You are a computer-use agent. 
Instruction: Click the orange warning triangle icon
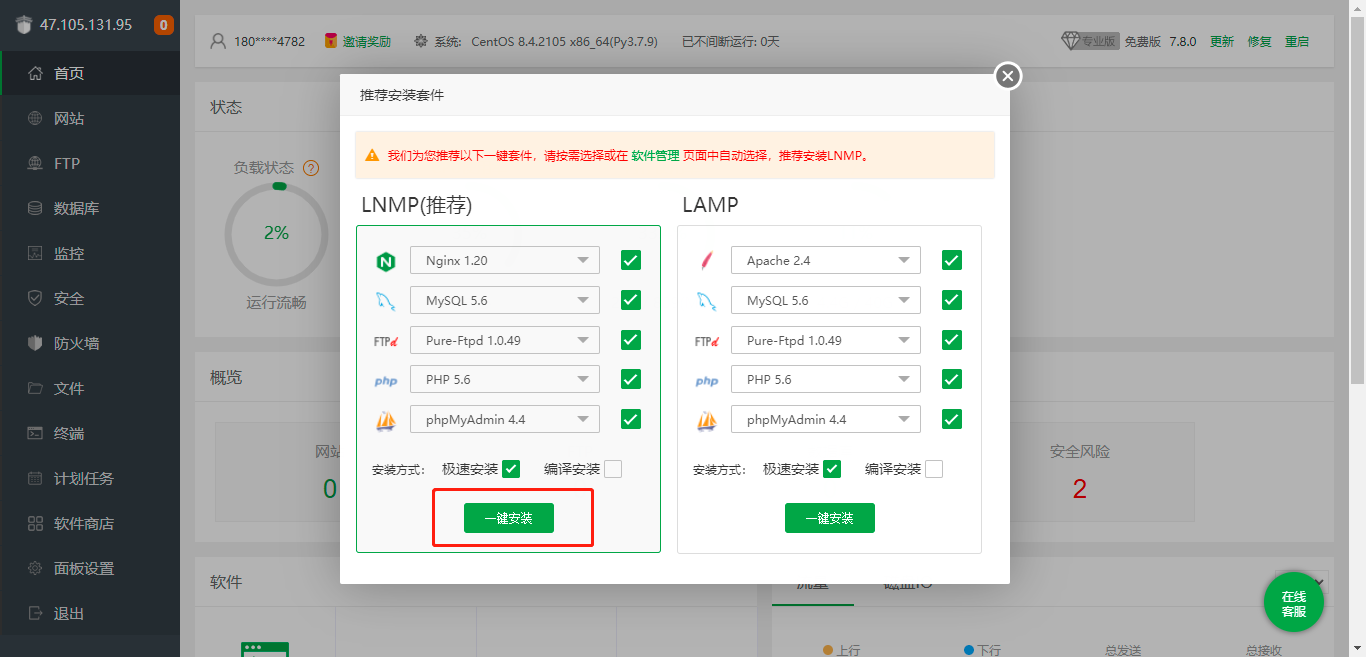pyautogui.click(x=372, y=156)
